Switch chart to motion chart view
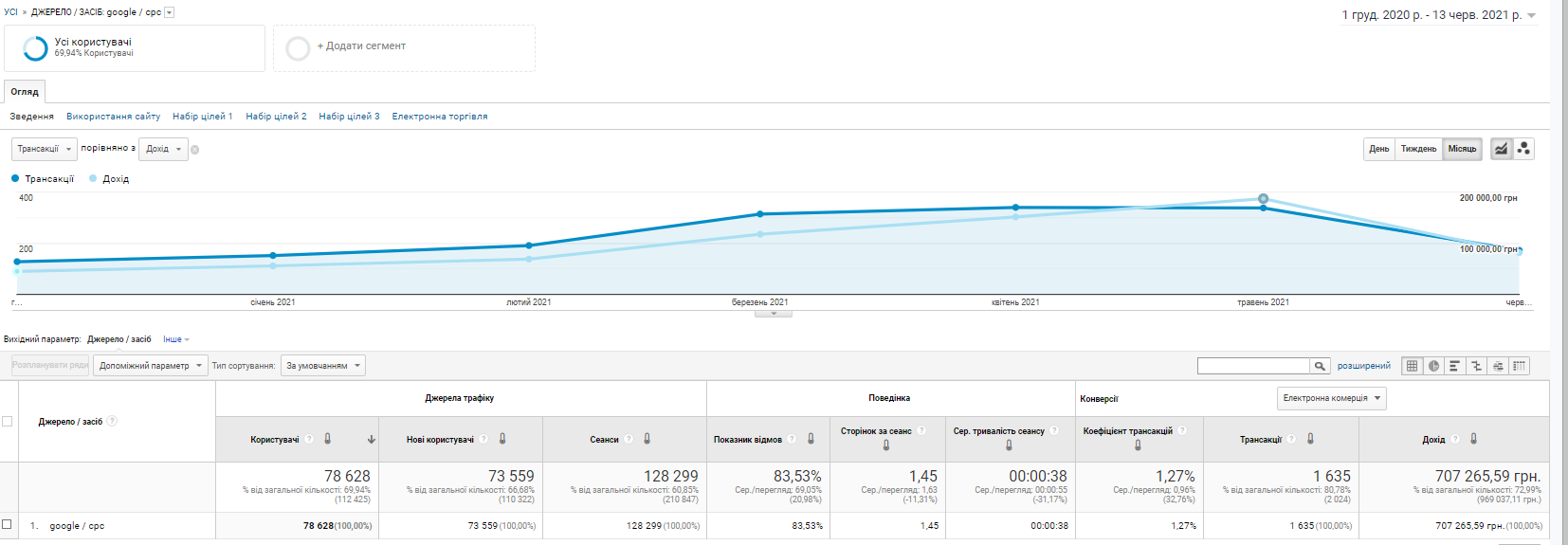This screenshot has width=1568, height=545. click(x=1523, y=149)
